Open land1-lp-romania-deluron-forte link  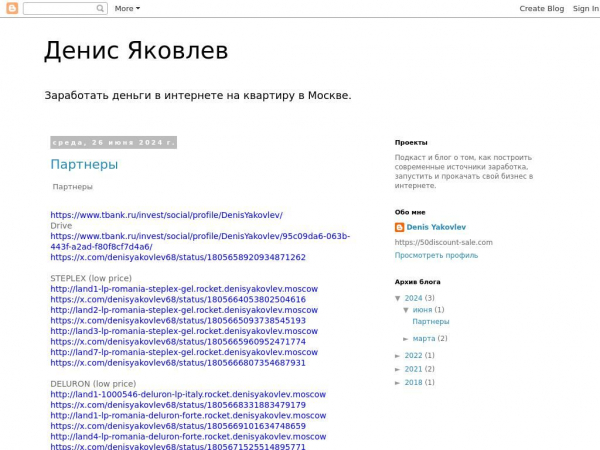tap(188, 416)
